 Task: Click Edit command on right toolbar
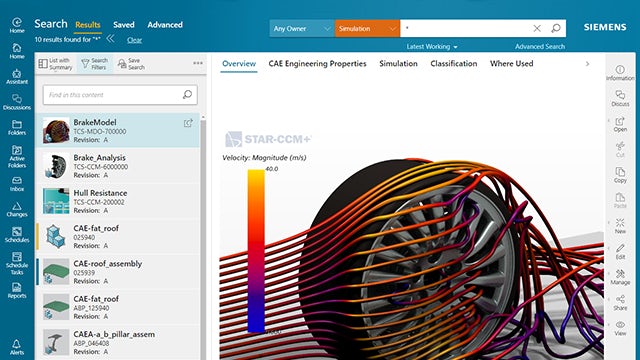click(620, 251)
